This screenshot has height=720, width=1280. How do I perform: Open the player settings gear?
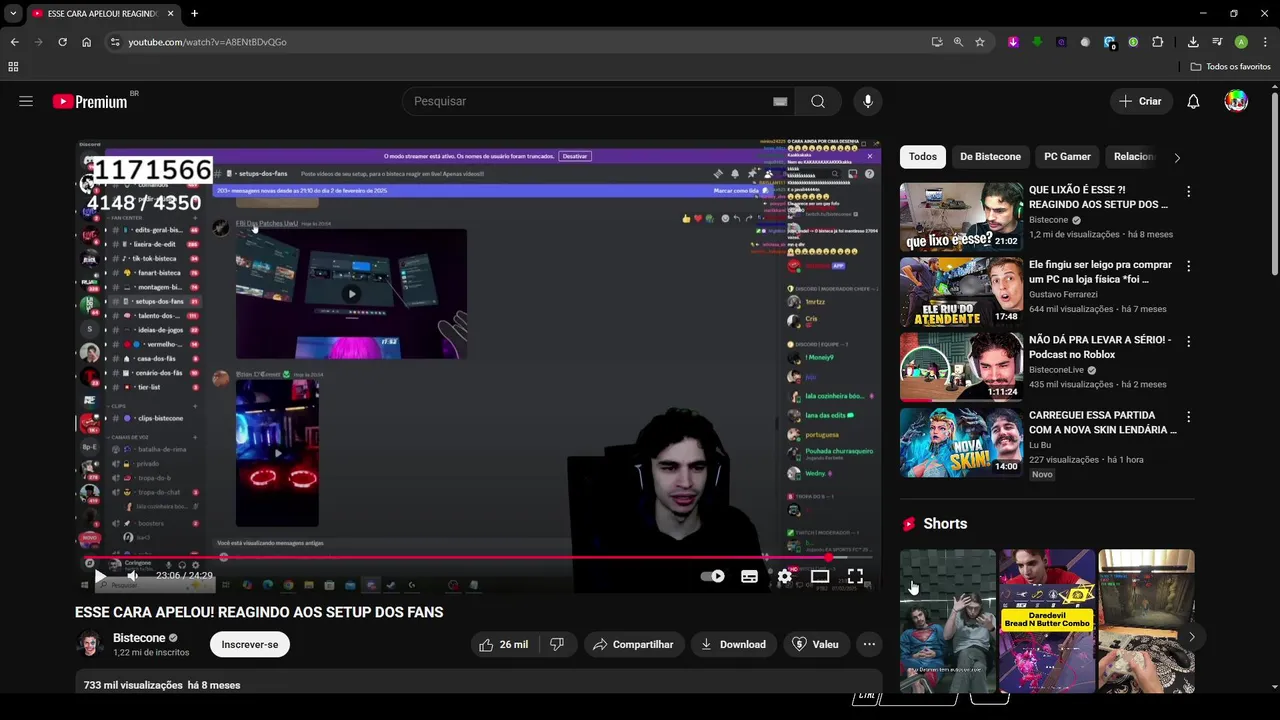pos(785,576)
